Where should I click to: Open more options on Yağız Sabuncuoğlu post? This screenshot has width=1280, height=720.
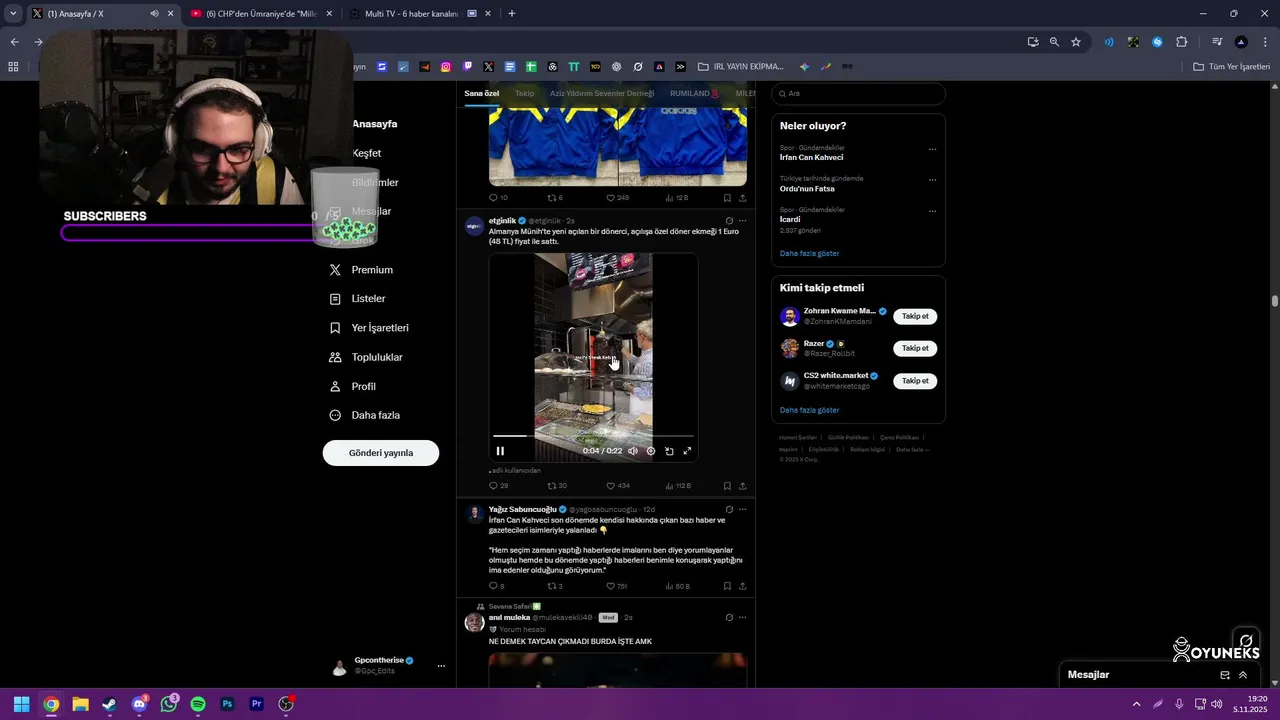pyautogui.click(x=742, y=509)
